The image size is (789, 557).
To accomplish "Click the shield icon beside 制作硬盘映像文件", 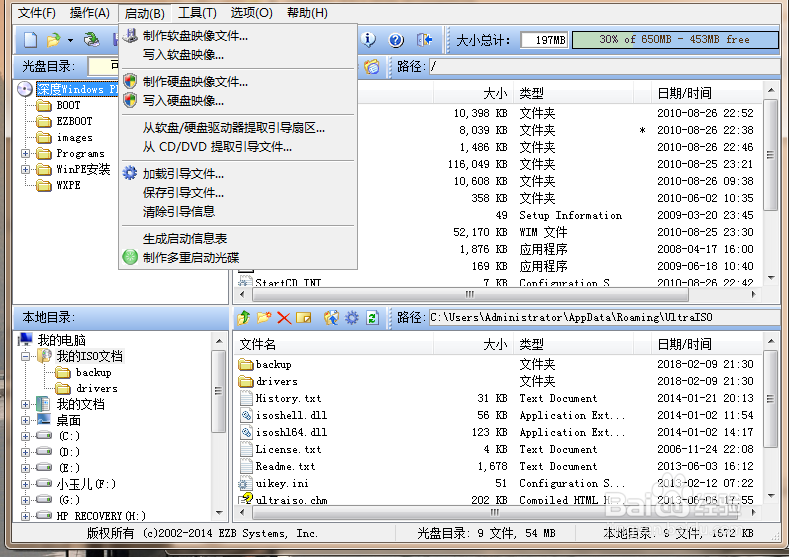I will click(x=130, y=81).
